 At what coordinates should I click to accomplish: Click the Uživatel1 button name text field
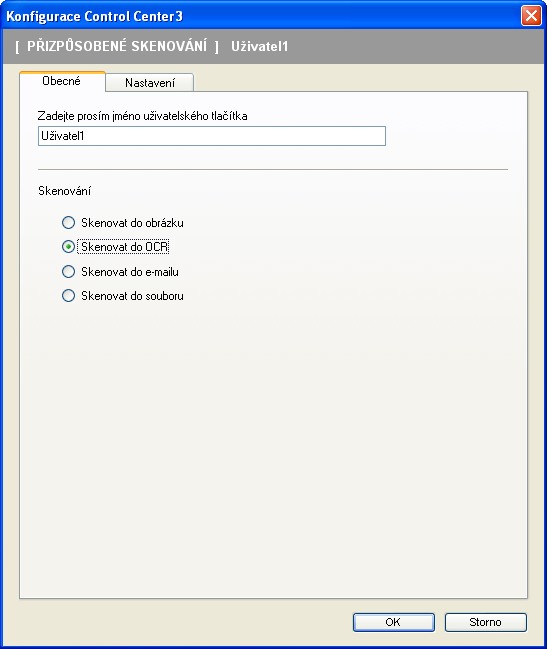(212, 136)
